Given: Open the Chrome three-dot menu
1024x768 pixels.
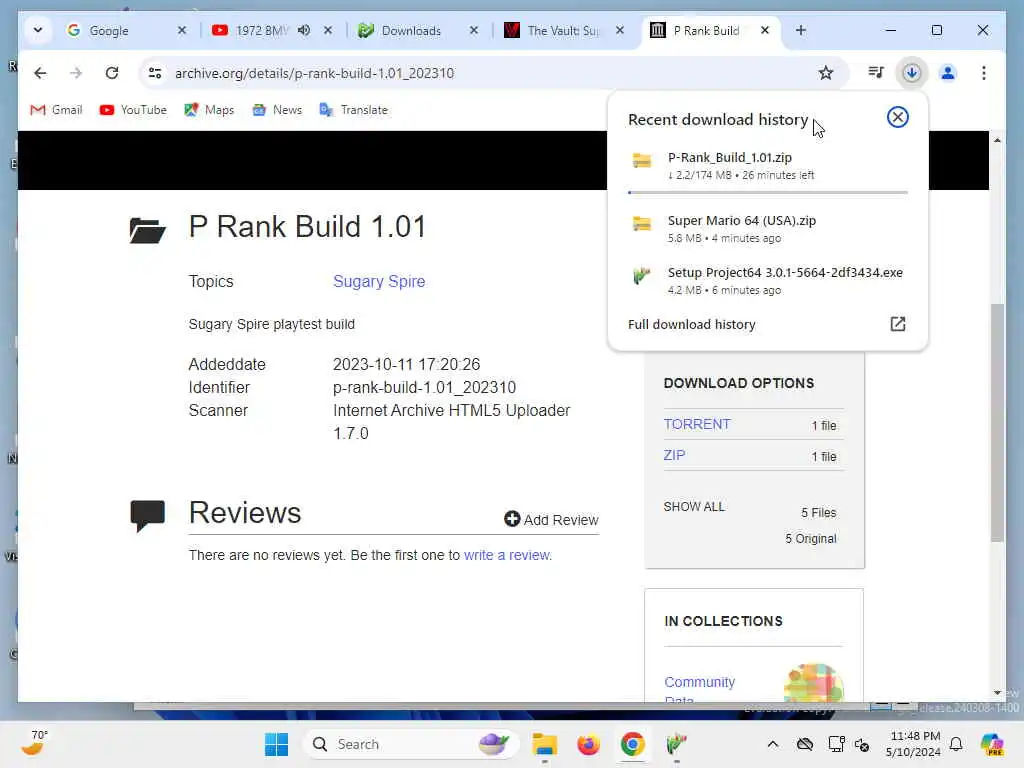Looking at the screenshot, I should (x=984, y=72).
